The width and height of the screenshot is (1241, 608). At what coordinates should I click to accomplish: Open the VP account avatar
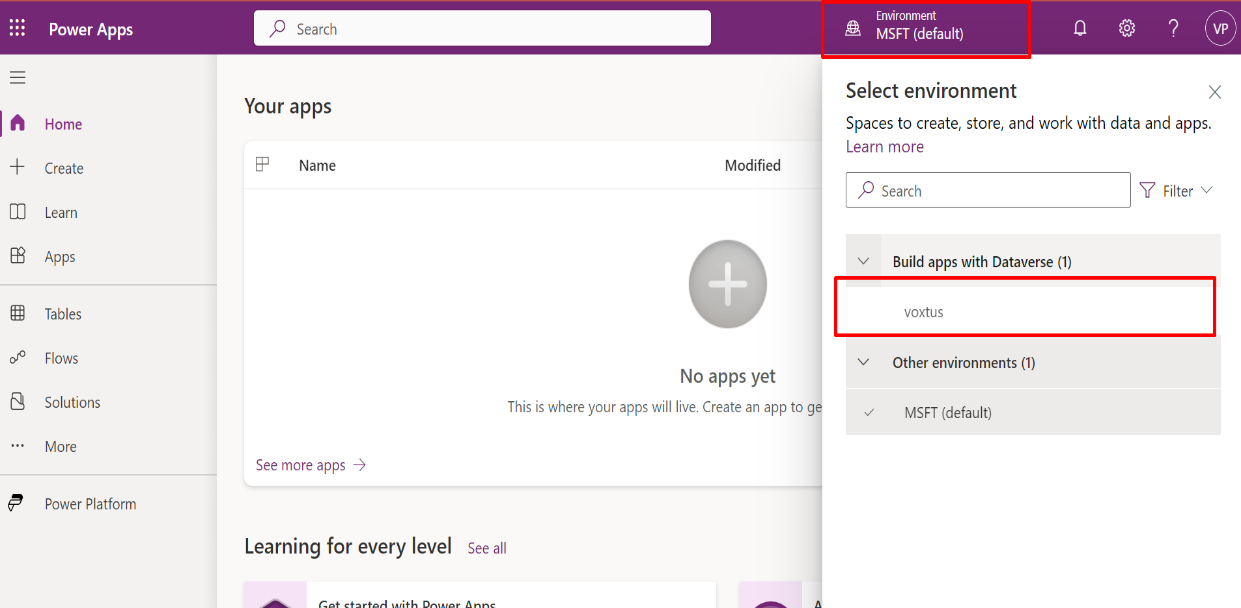pyautogui.click(x=1220, y=28)
